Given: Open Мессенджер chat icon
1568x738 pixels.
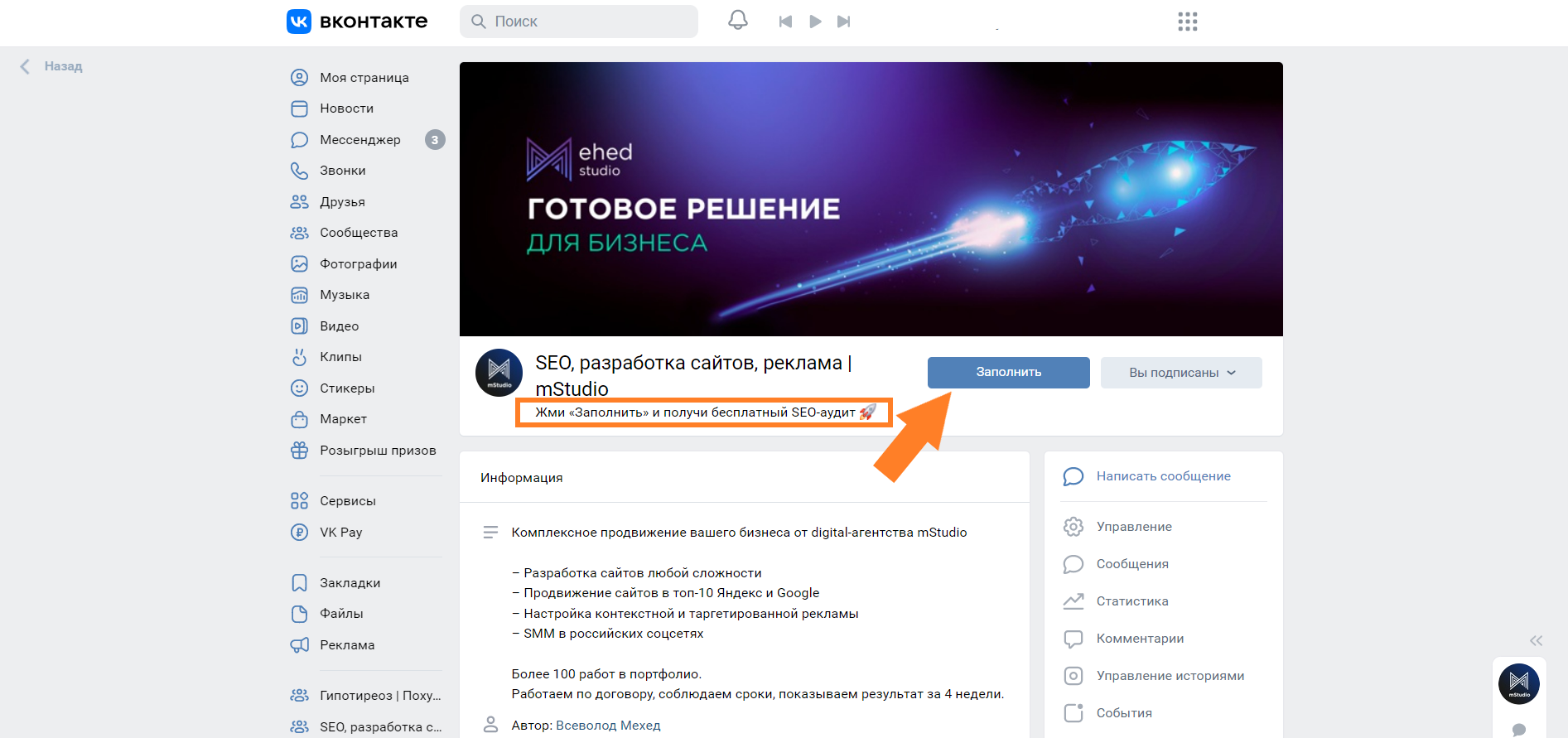Looking at the screenshot, I should click(x=299, y=140).
